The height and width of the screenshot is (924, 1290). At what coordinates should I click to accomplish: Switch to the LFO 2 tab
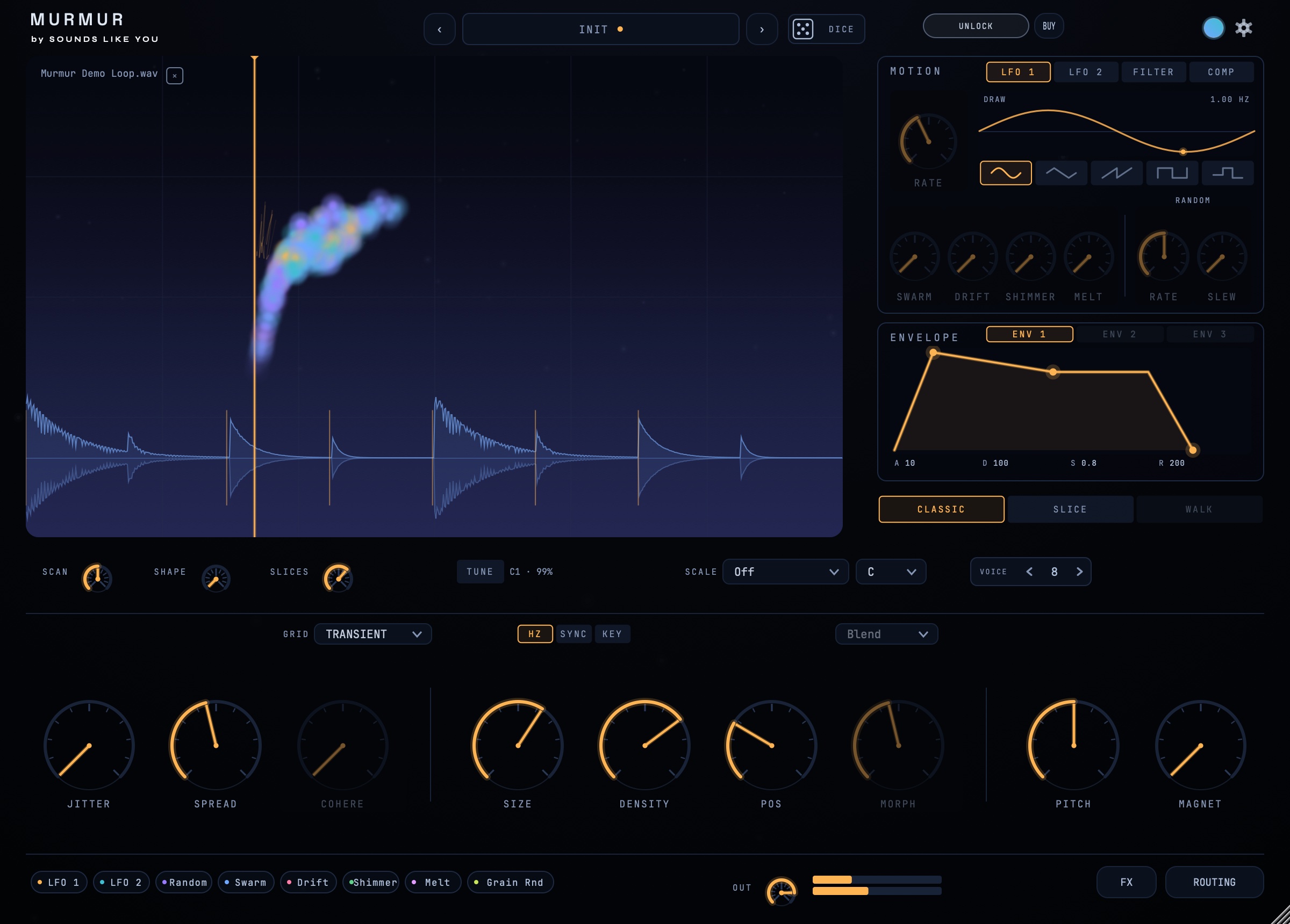(1086, 72)
